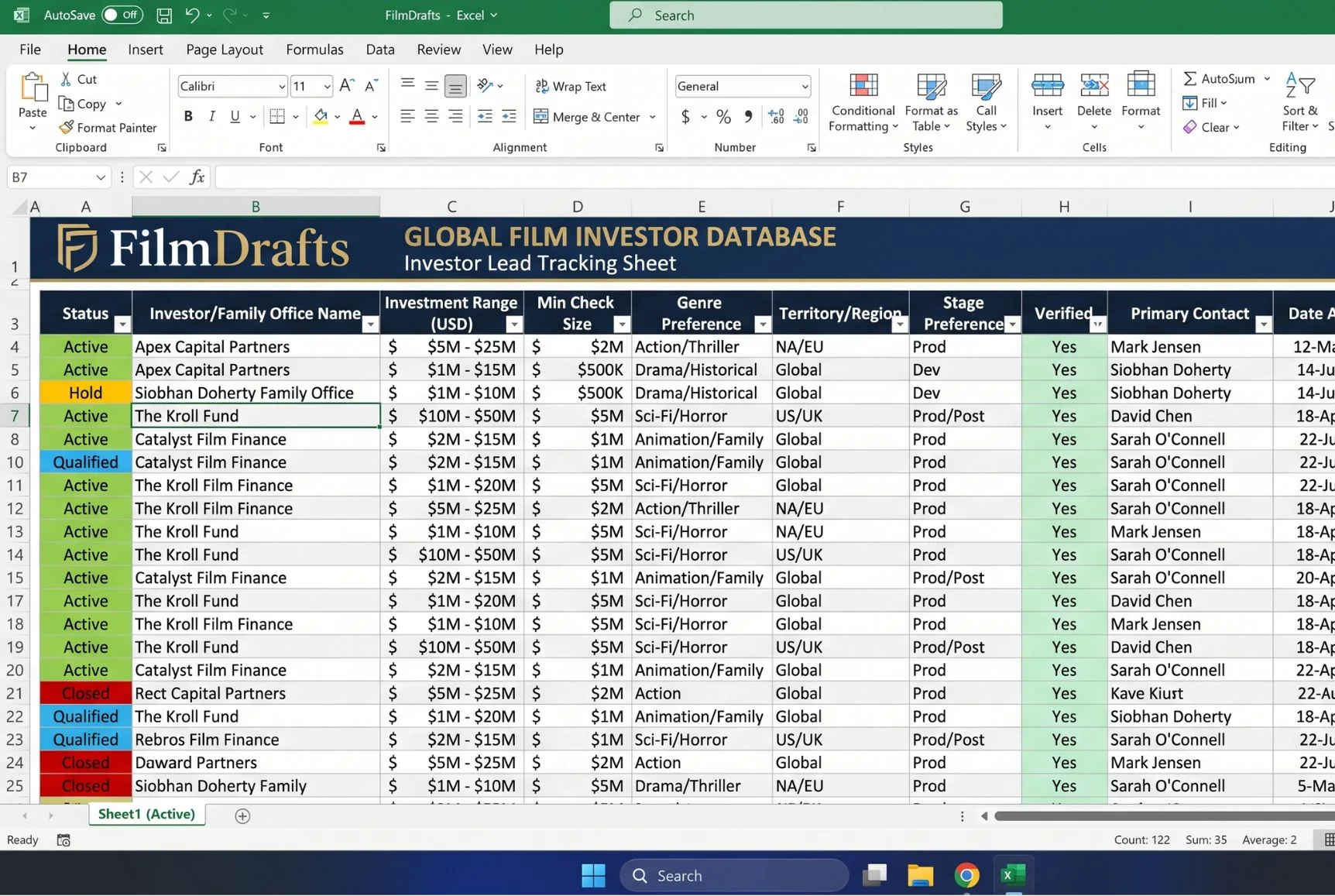Open the Status column filter arrow
The image size is (1335, 896).
122,324
